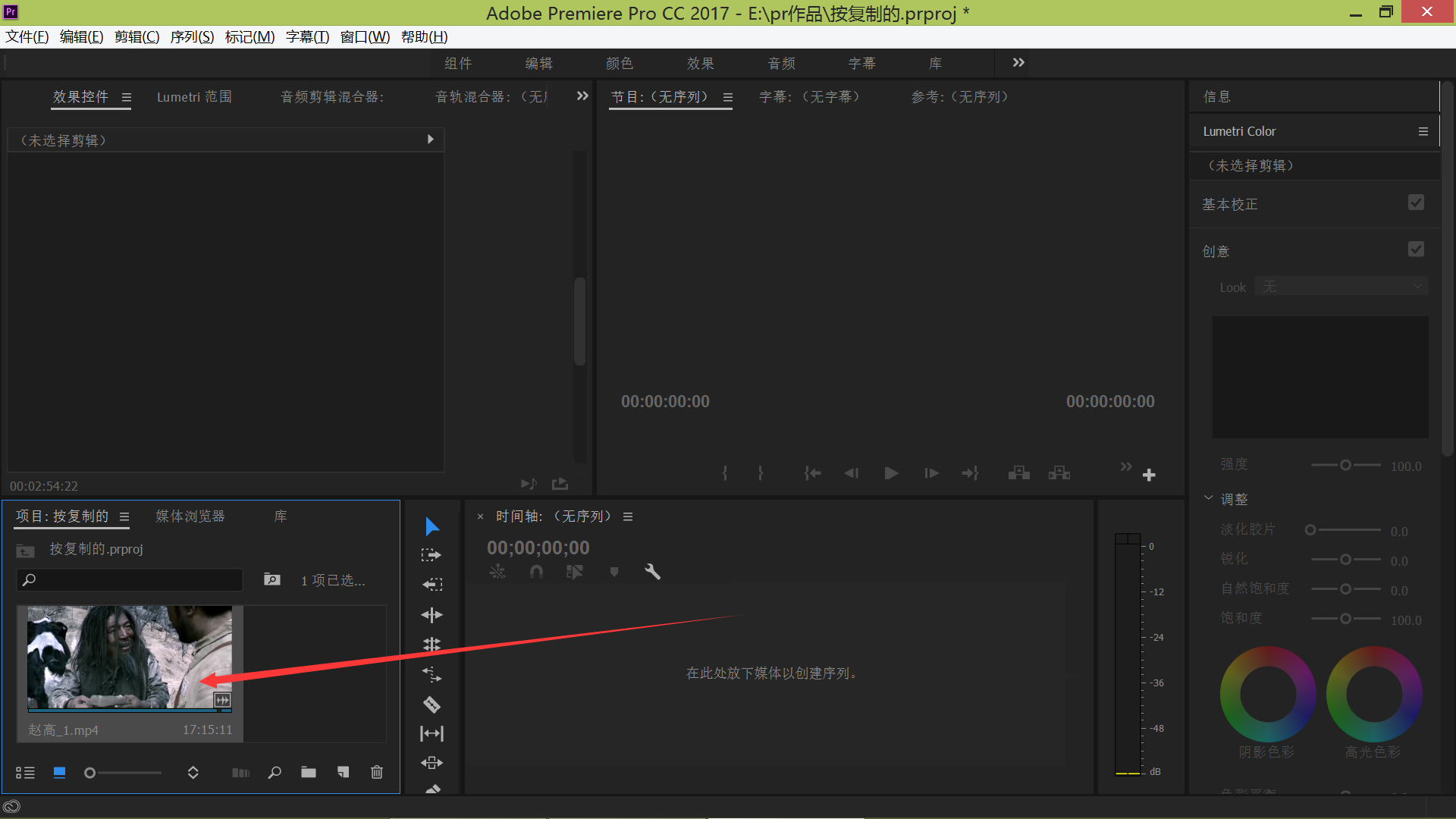Click the wrench settings tool icon
This screenshot has height=819, width=1456.
point(652,571)
